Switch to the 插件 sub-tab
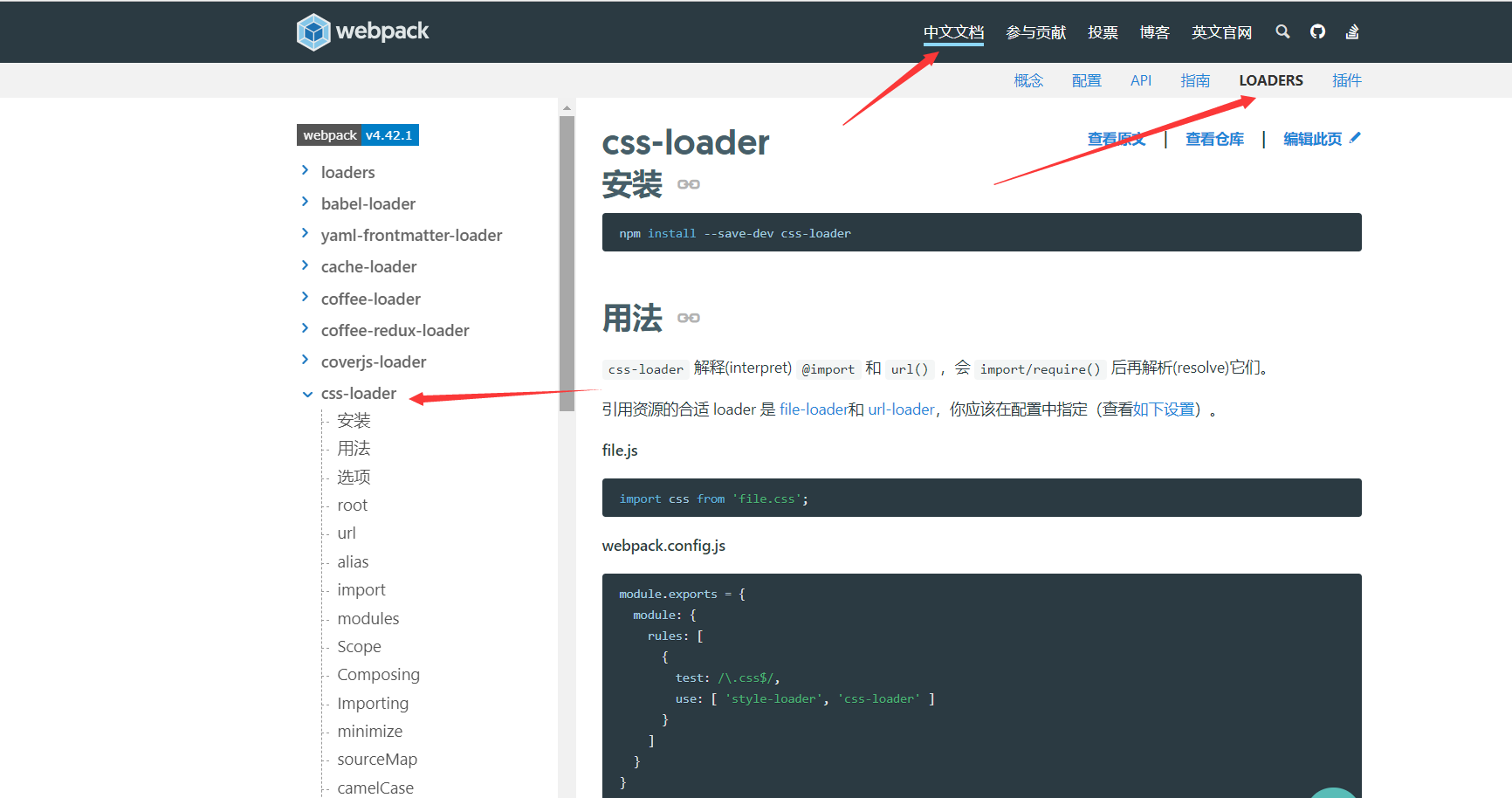This screenshot has width=1512, height=798. (x=1347, y=80)
